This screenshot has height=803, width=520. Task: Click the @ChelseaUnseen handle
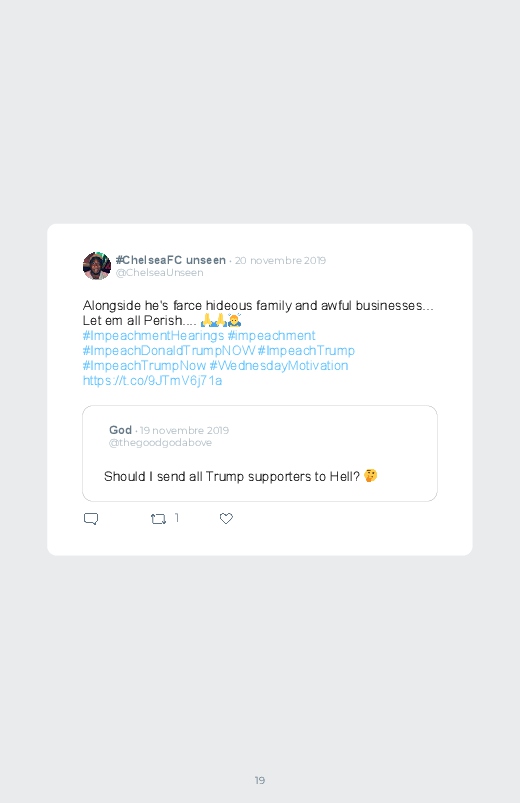click(x=159, y=272)
